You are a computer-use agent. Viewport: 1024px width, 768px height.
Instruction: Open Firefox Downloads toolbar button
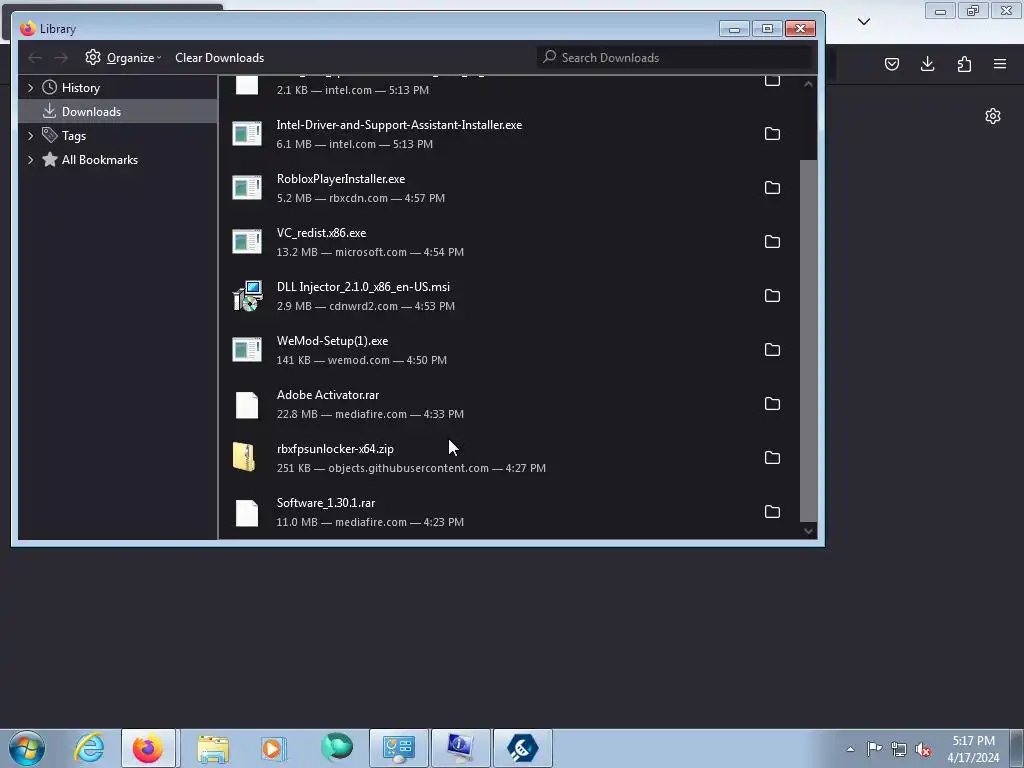point(928,64)
